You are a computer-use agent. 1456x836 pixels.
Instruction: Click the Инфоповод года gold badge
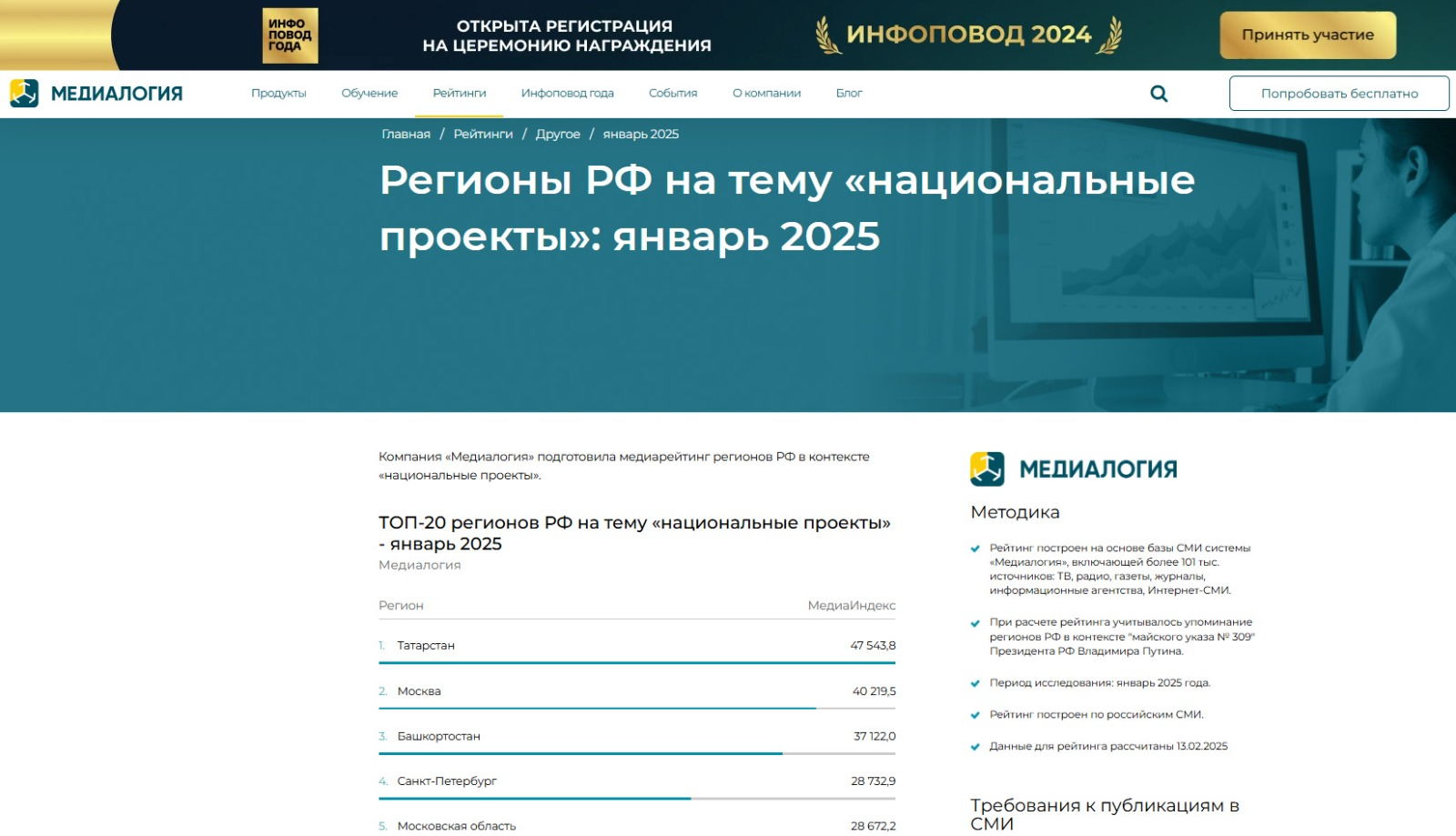coord(290,35)
